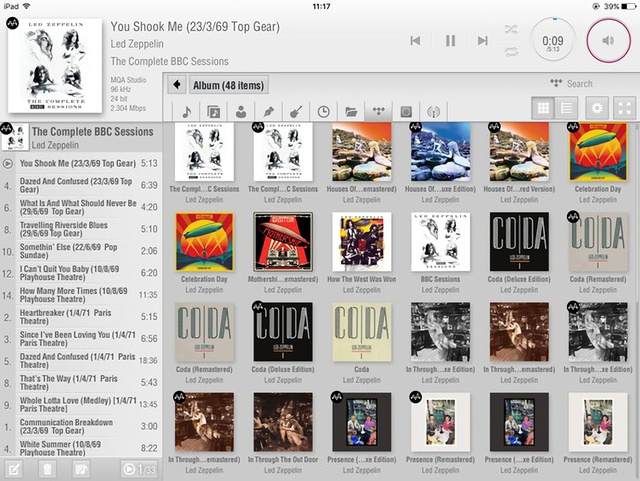Tap the Search field
Screen dimensions: 640x481
578,84
